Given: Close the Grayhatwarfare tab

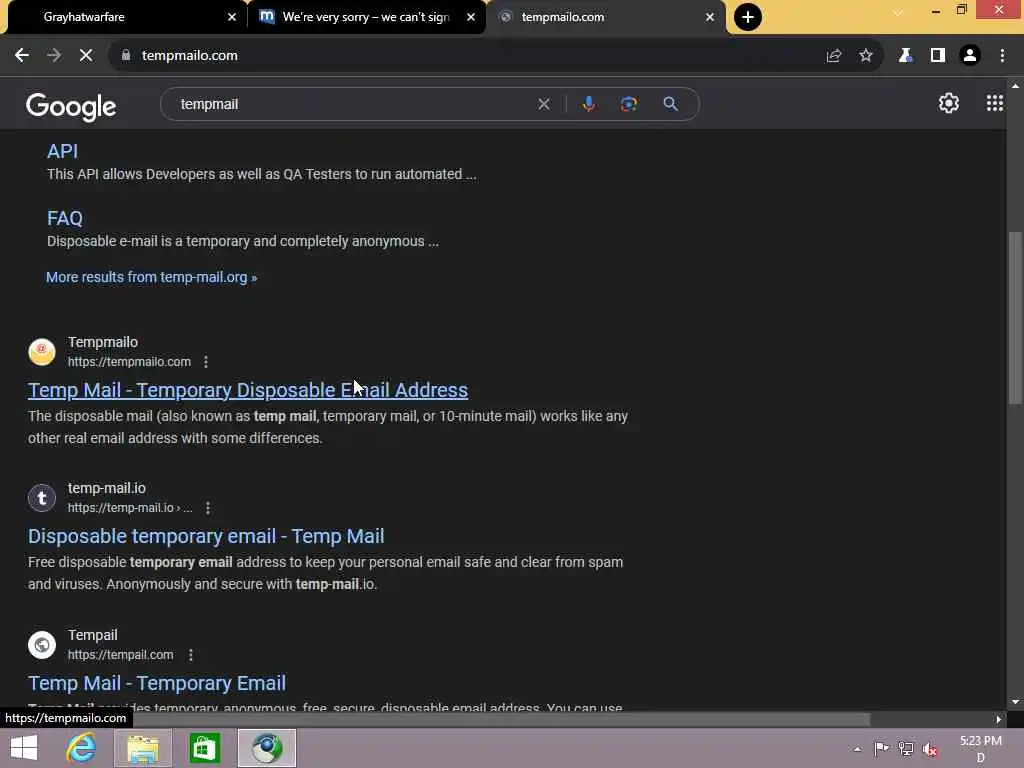Looking at the screenshot, I should tap(232, 17).
